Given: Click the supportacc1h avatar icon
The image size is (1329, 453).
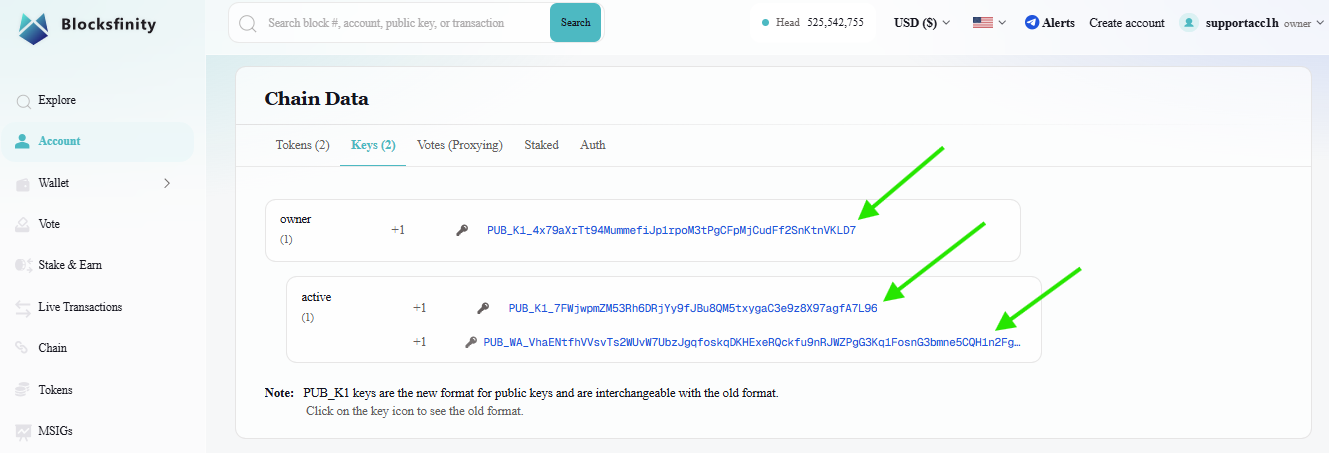Looking at the screenshot, I should [1188, 22].
